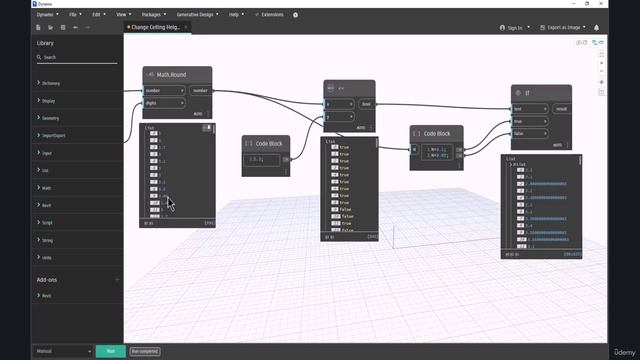The height and width of the screenshot is (360, 640).
Task: Click the Pan mode icon on canvas
Action: coord(602,82)
